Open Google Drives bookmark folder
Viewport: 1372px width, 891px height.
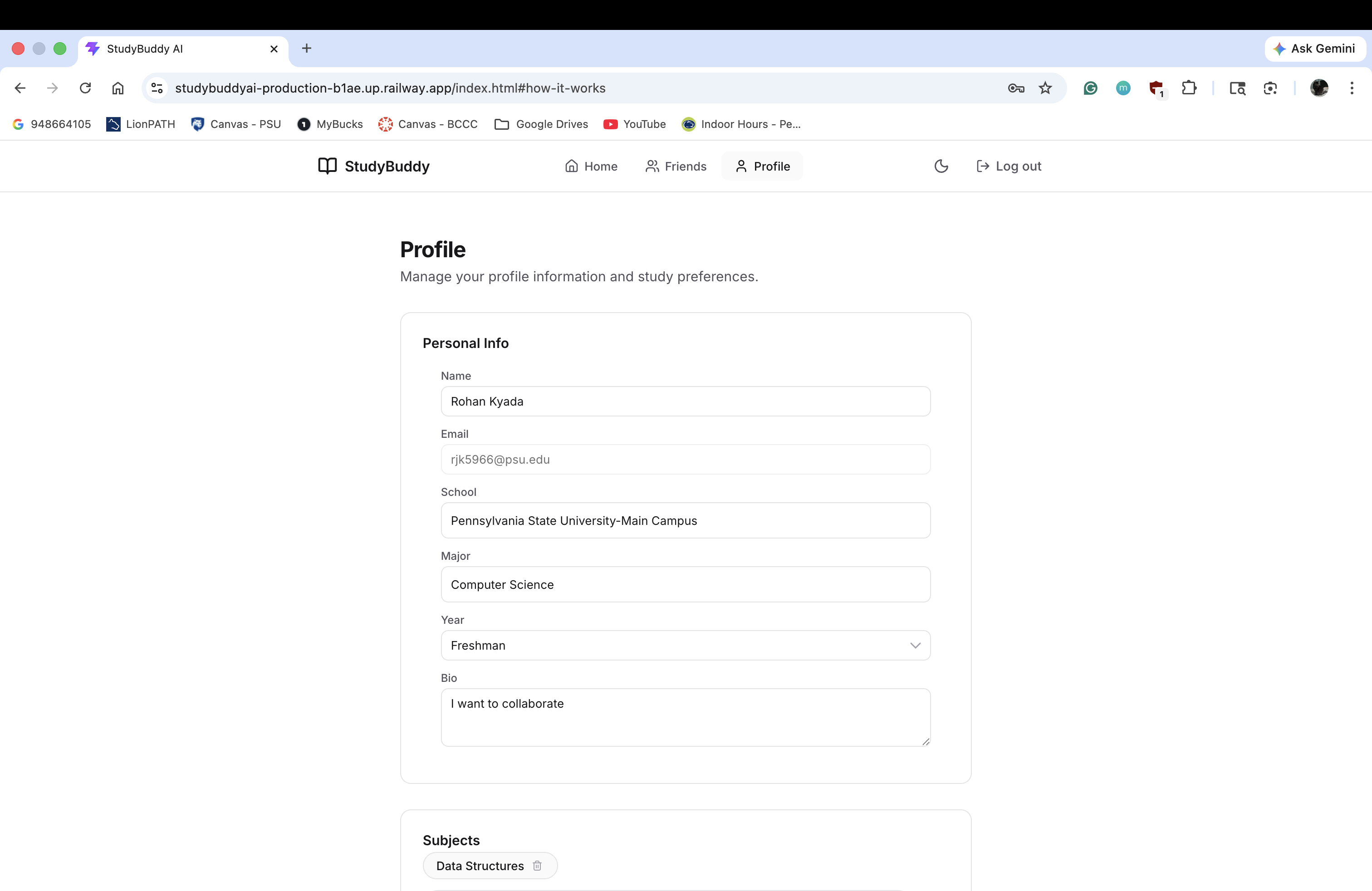[x=541, y=124]
